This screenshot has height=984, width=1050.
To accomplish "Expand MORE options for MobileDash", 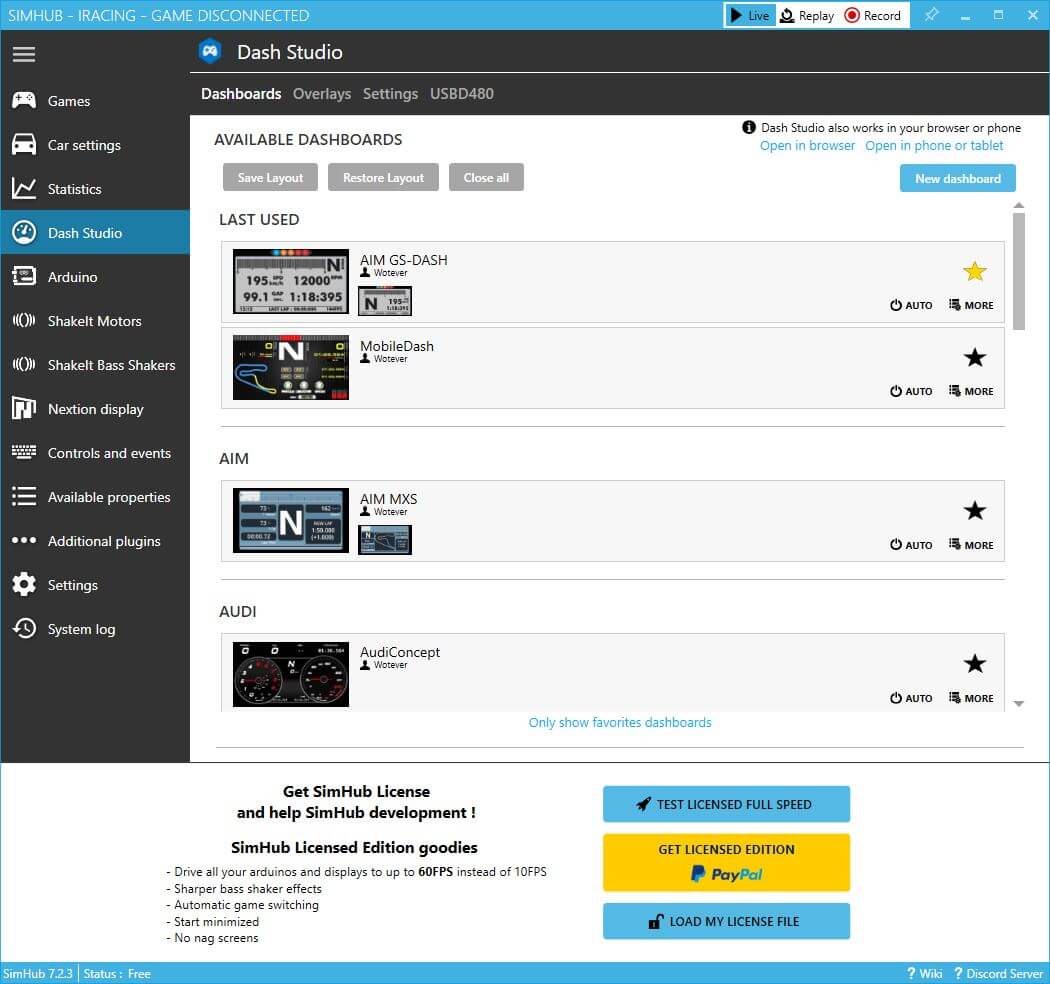I will tap(970, 391).
